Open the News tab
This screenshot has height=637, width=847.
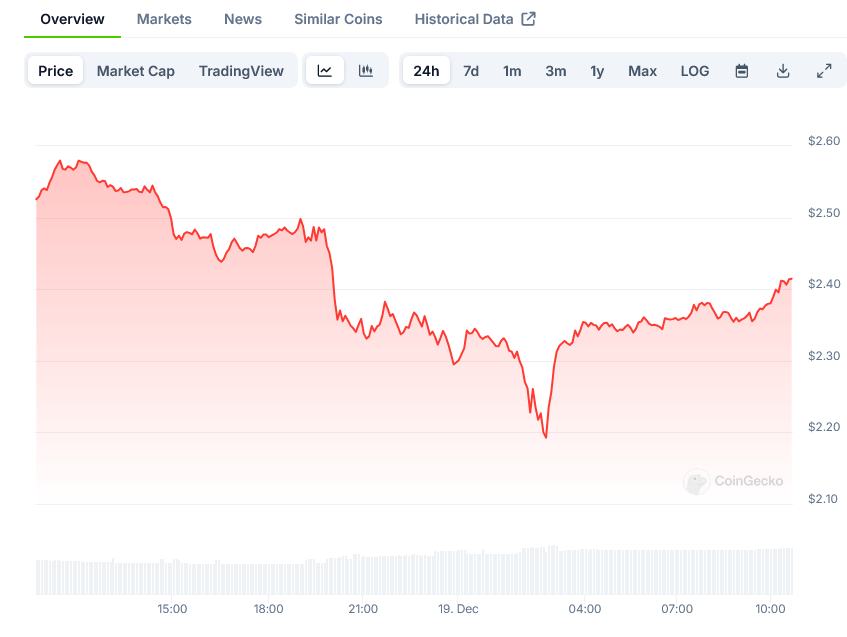coord(243,19)
